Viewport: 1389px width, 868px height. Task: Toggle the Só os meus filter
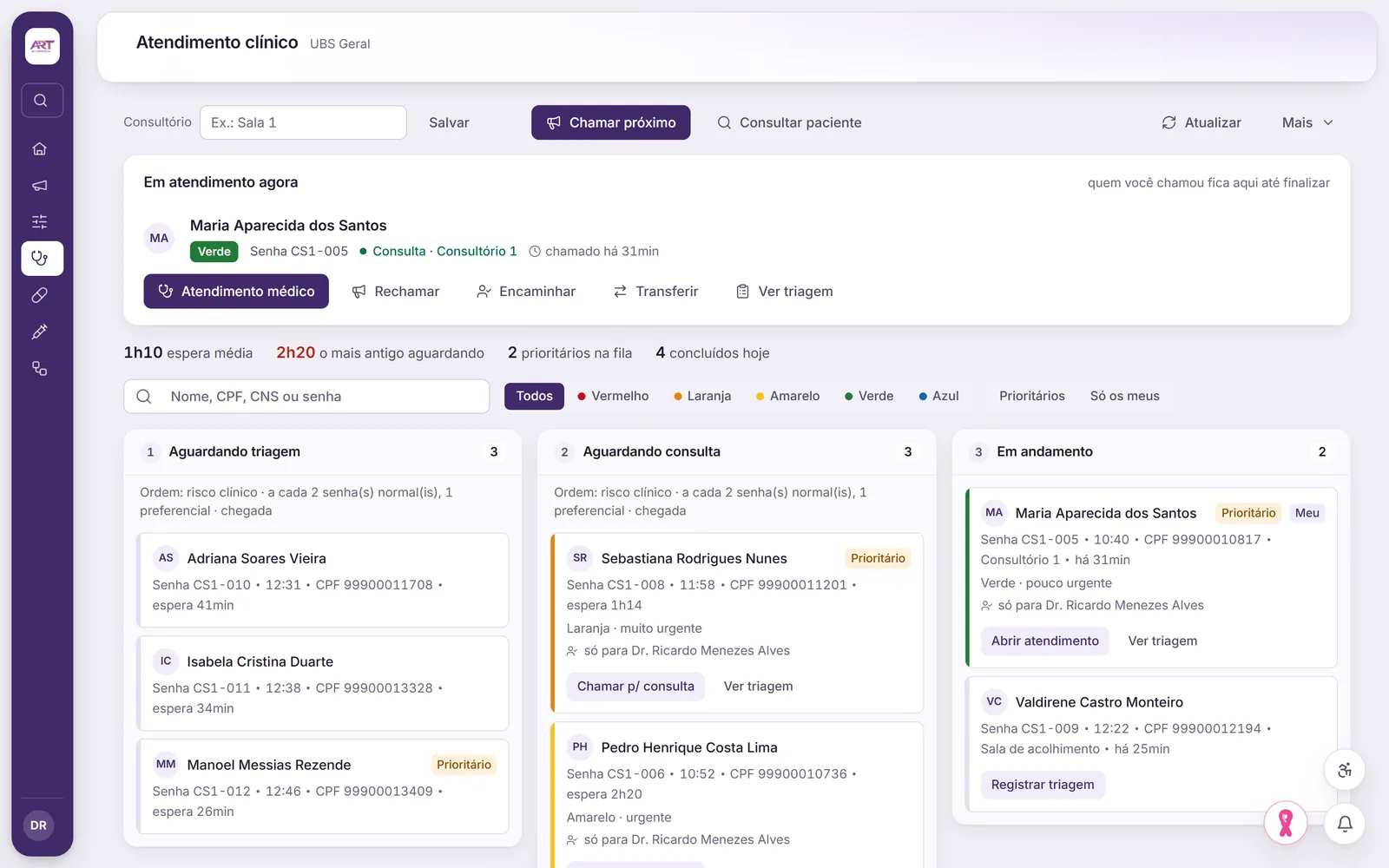pyautogui.click(x=1124, y=396)
